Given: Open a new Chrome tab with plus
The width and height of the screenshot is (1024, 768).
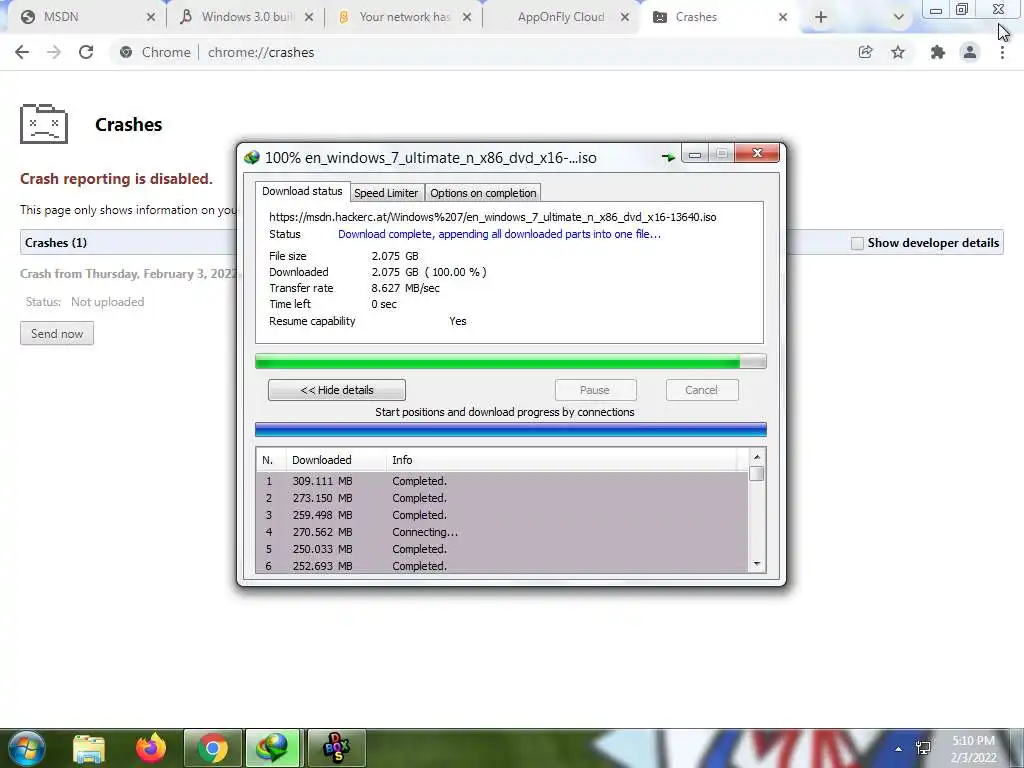Looking at the screenshot, I should pyautogui.click(x=821, y=17).
